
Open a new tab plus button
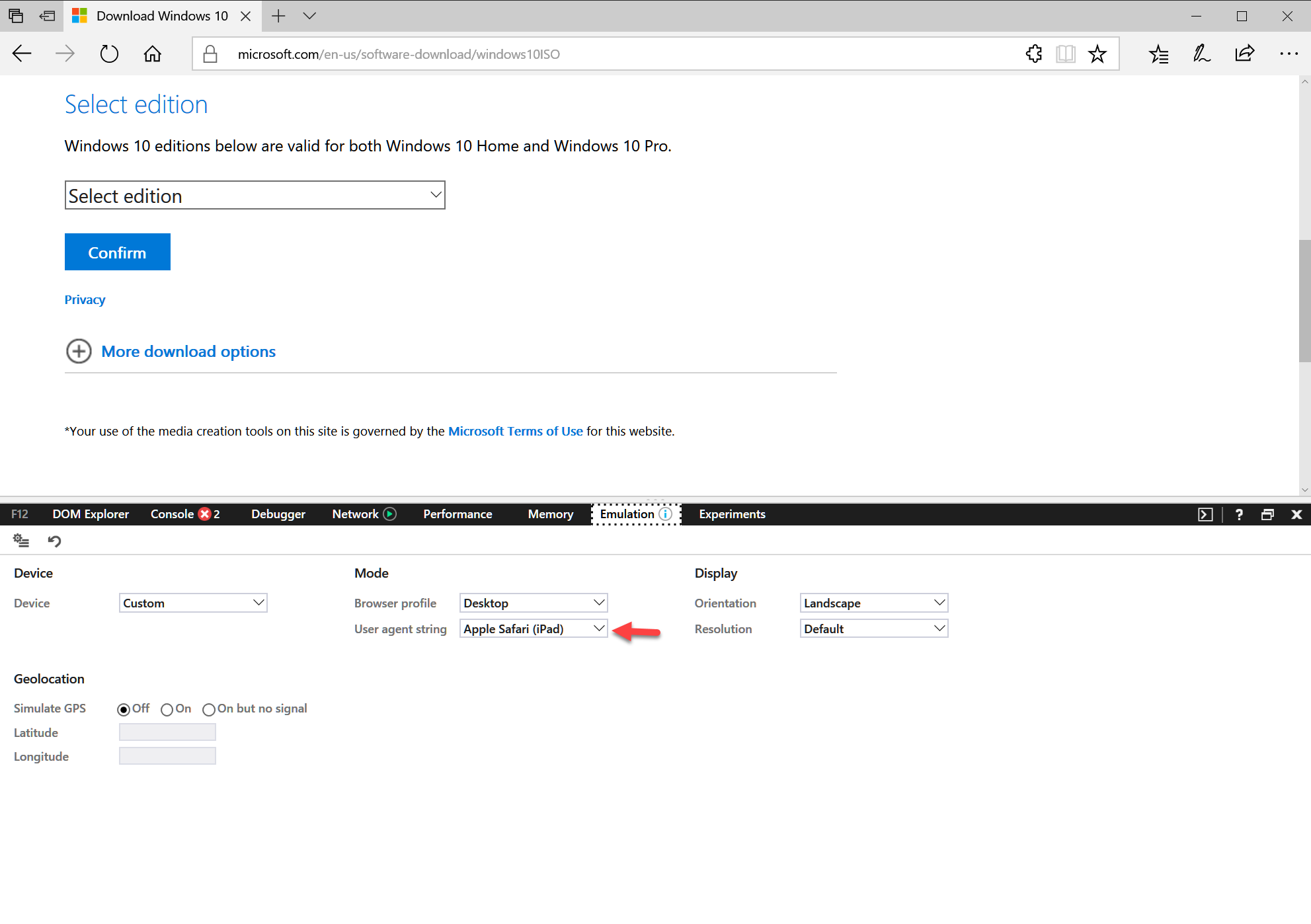(278, 16)
